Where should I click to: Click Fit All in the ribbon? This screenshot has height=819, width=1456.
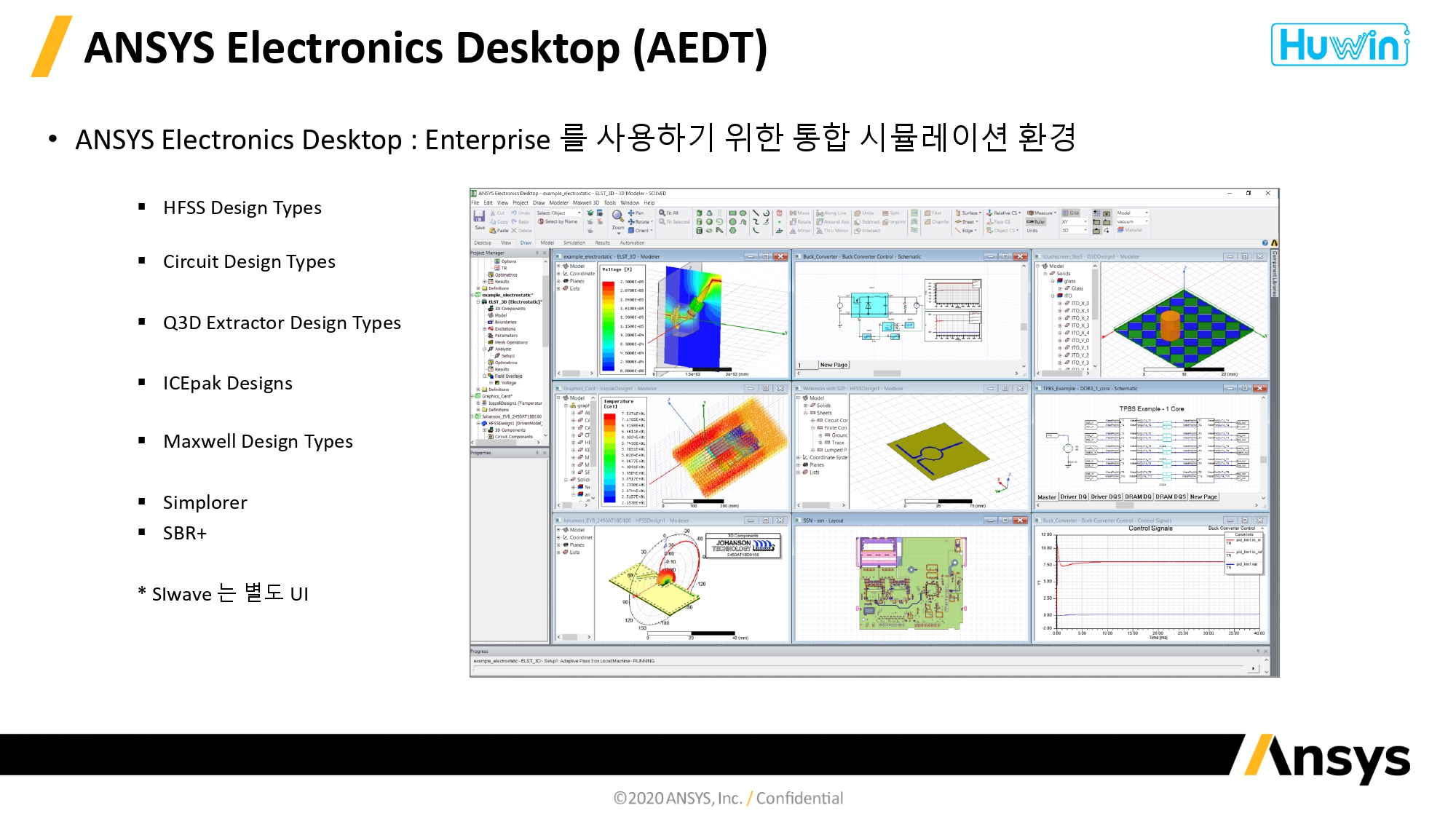669,213
